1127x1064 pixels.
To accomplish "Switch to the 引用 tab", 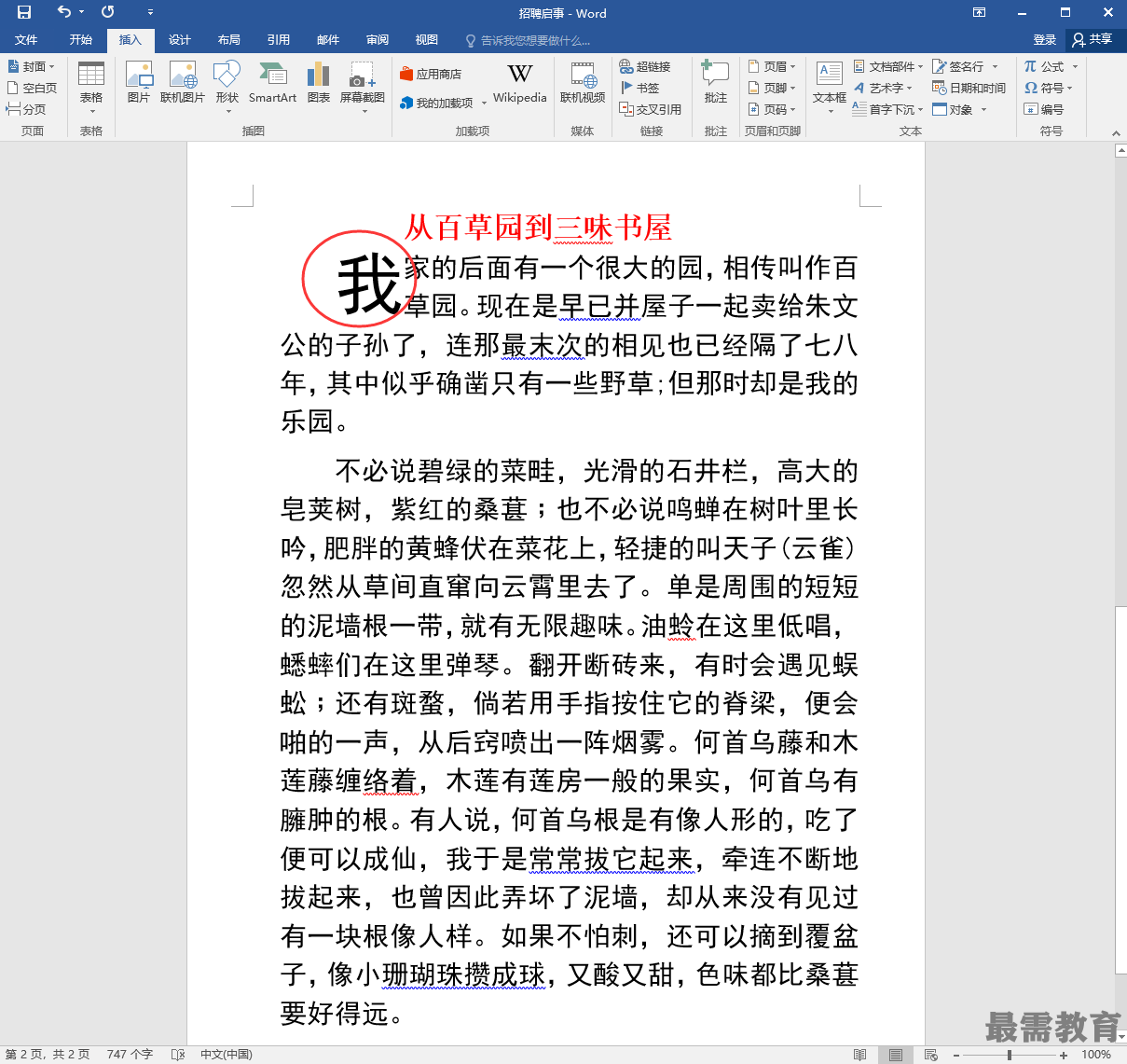I will [x=279, y=40].
